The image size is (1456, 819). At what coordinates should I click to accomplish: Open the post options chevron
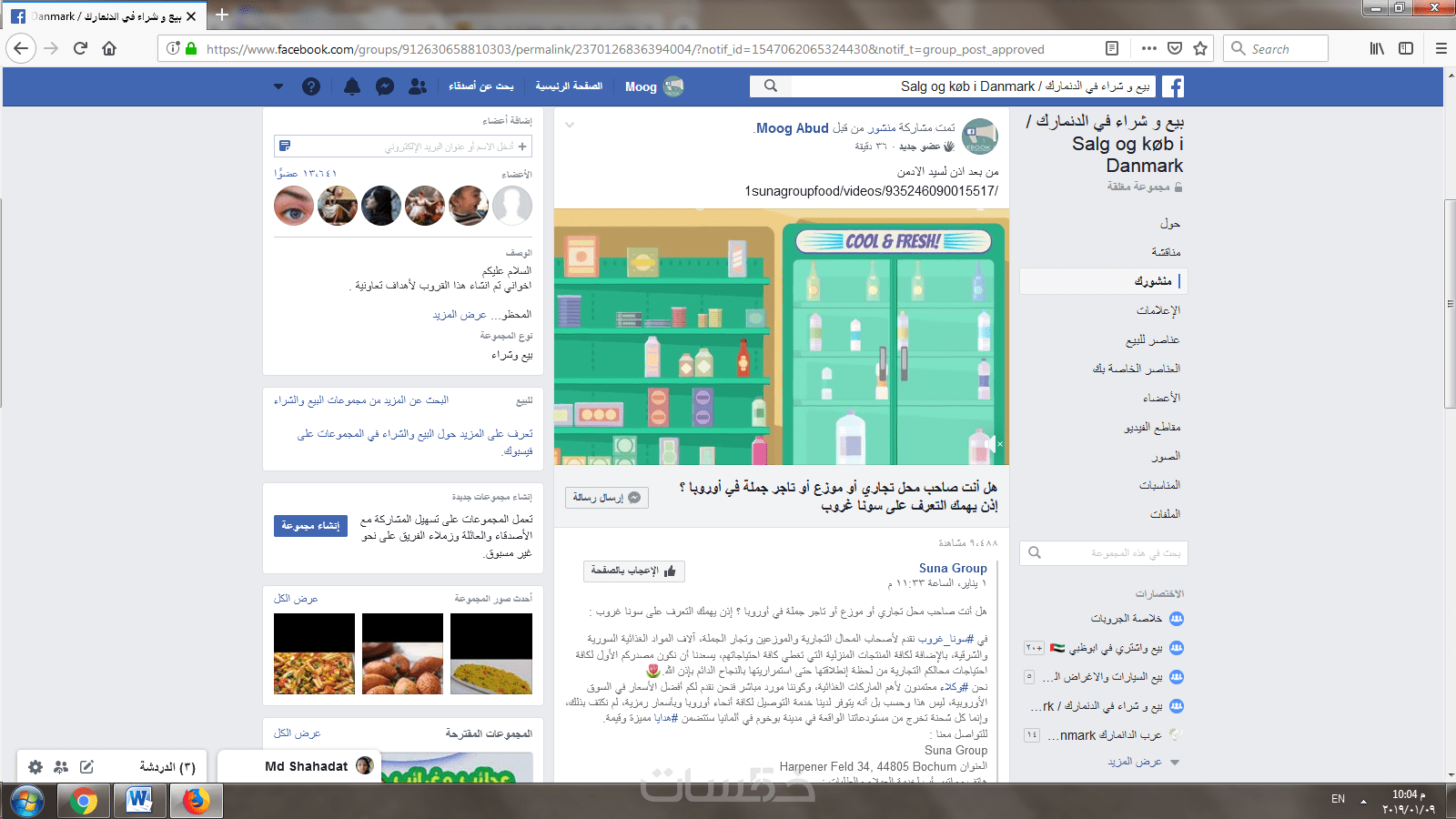tap(570, 125)
